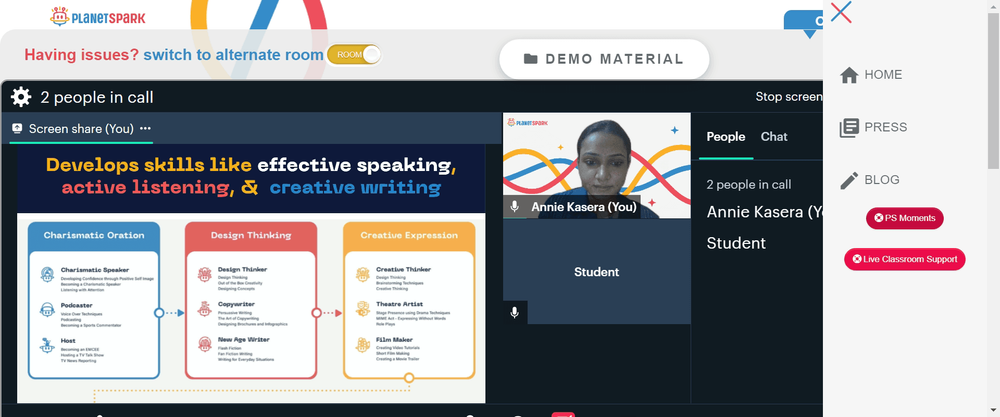
Task: Click Stop screen share button
Action: point(789,97)
